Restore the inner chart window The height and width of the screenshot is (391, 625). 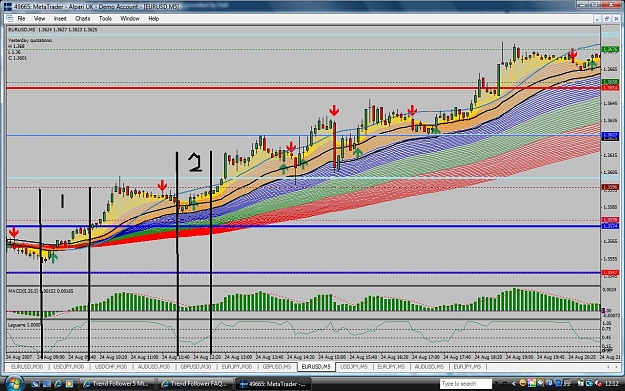click(x=607, y=18)
